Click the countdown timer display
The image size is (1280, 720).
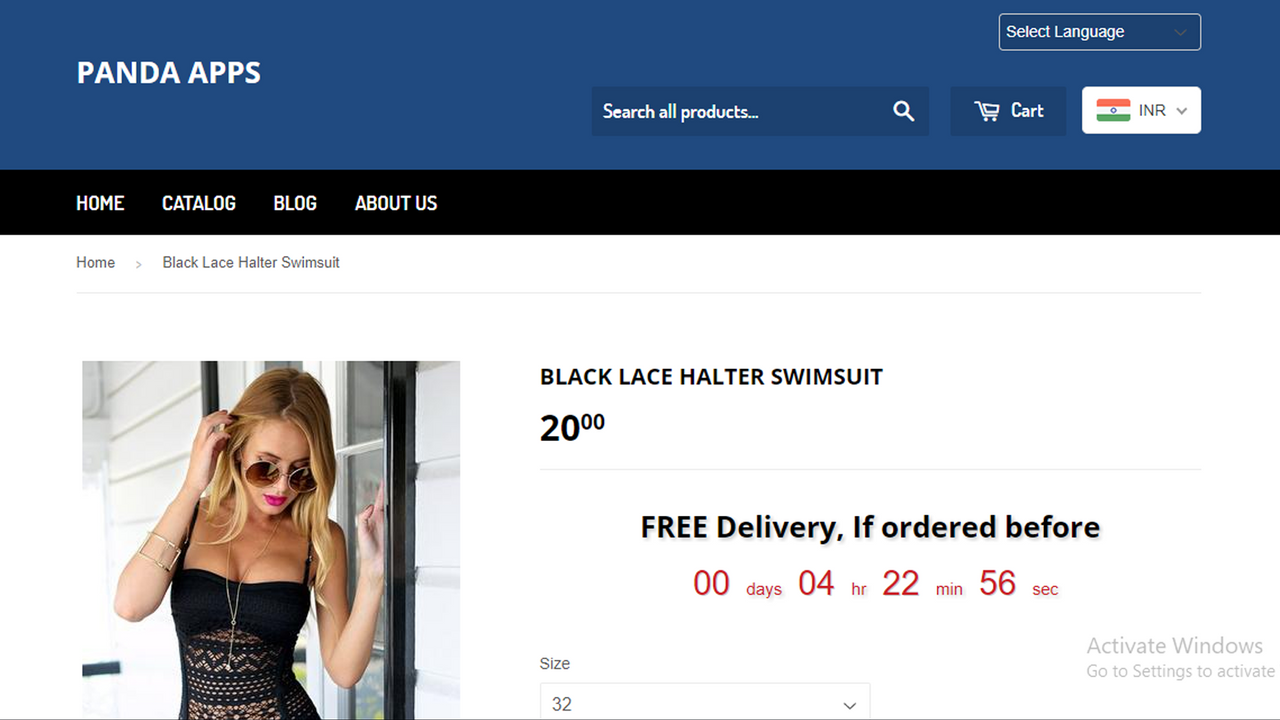pos(875,584)
